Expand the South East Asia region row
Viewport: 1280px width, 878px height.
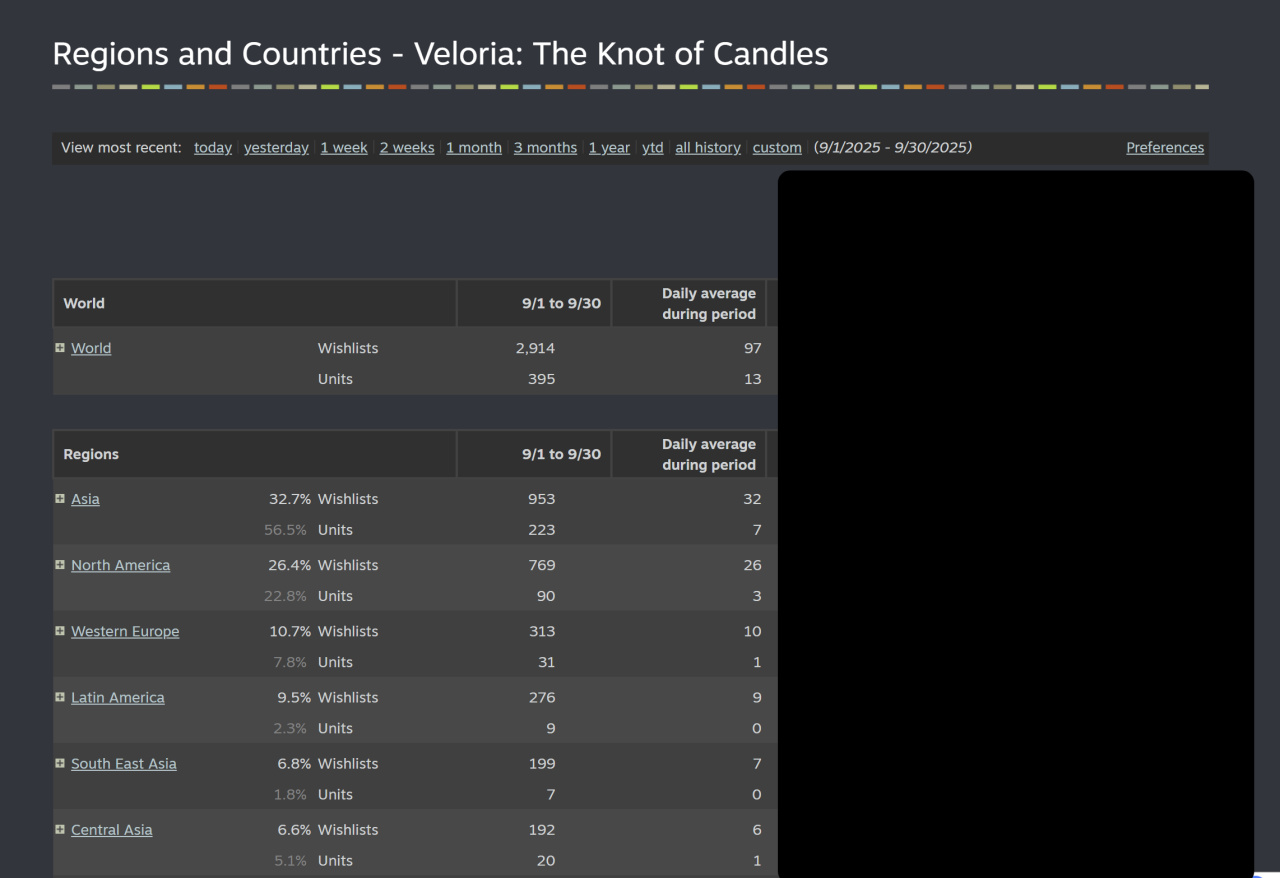[60, 763]
